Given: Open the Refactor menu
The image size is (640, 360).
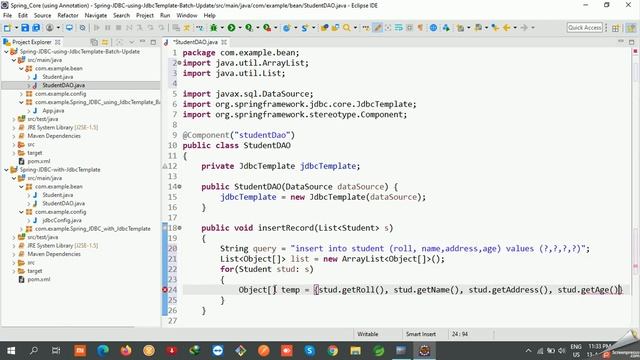Looking at the screenshot, I should tap(68, 15).
